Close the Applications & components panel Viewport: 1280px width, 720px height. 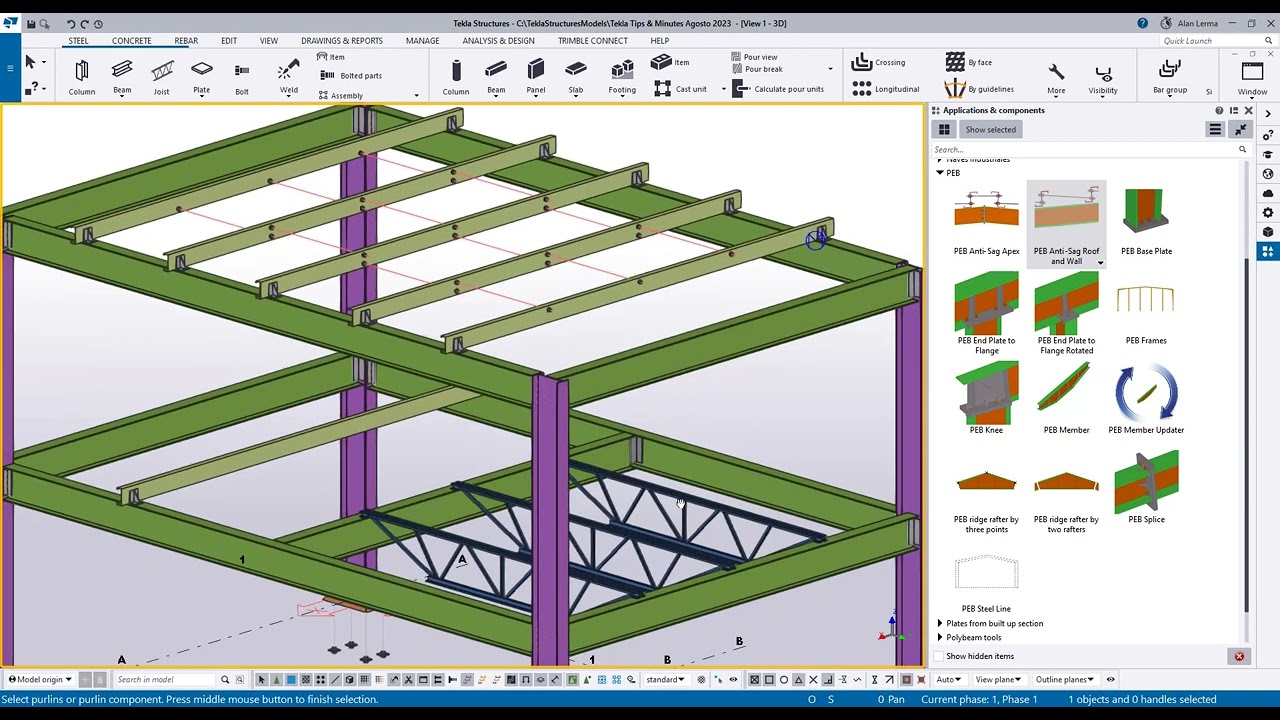(x=1248, y=110)
